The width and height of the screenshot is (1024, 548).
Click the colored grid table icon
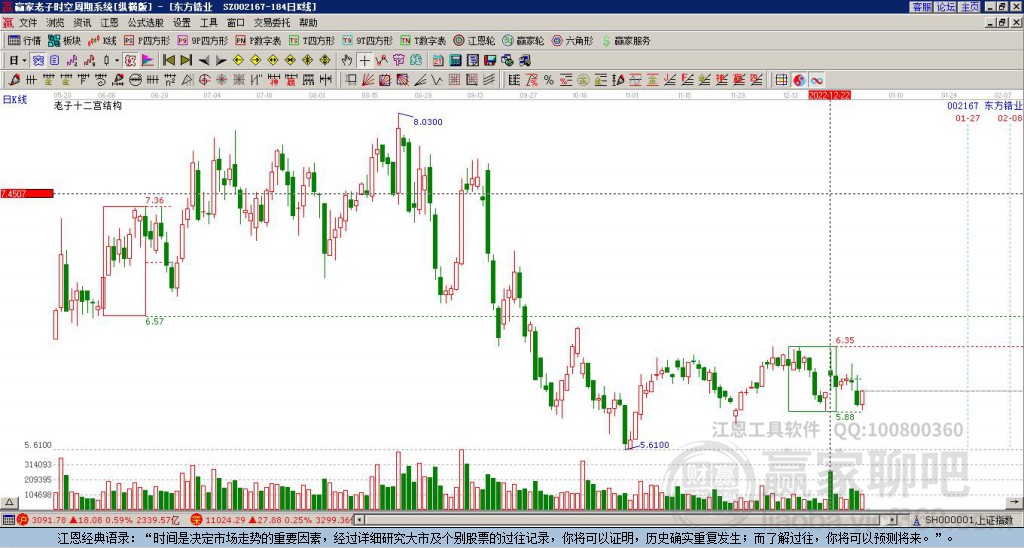pyautogui.click(x=781, y=80)
